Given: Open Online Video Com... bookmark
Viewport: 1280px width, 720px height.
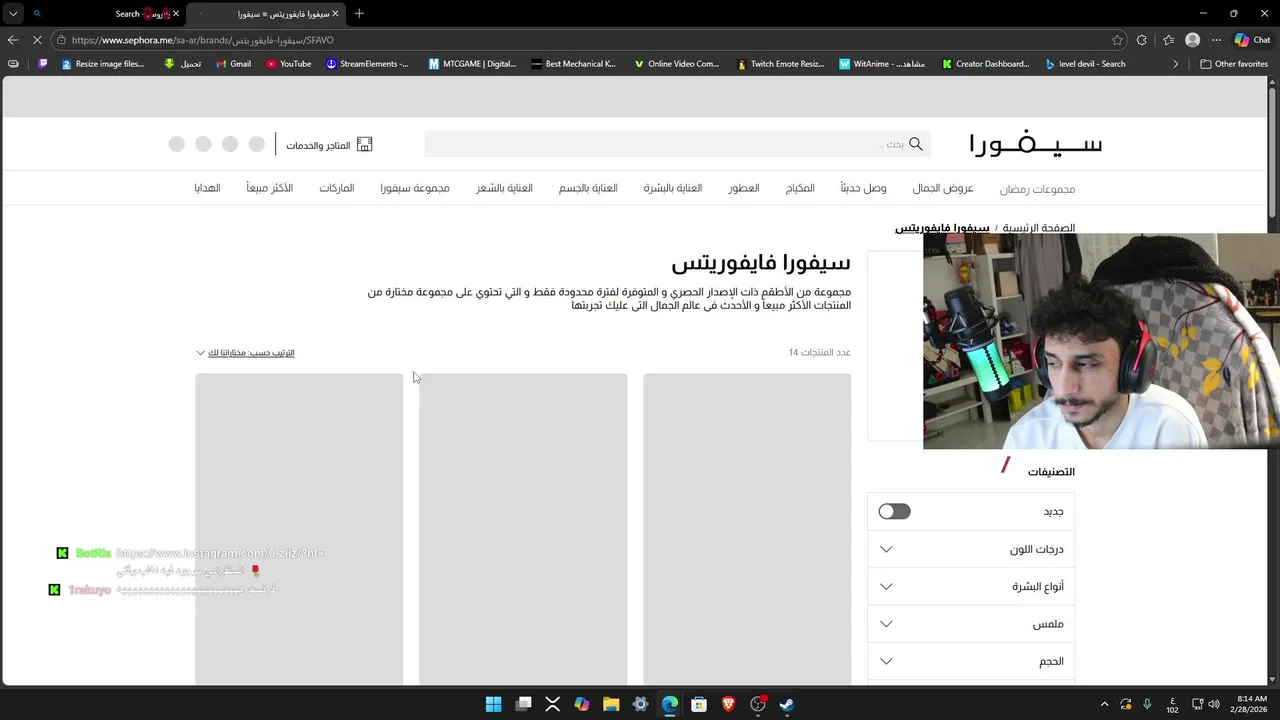Looking at the screenshot, I should point(677,64).
